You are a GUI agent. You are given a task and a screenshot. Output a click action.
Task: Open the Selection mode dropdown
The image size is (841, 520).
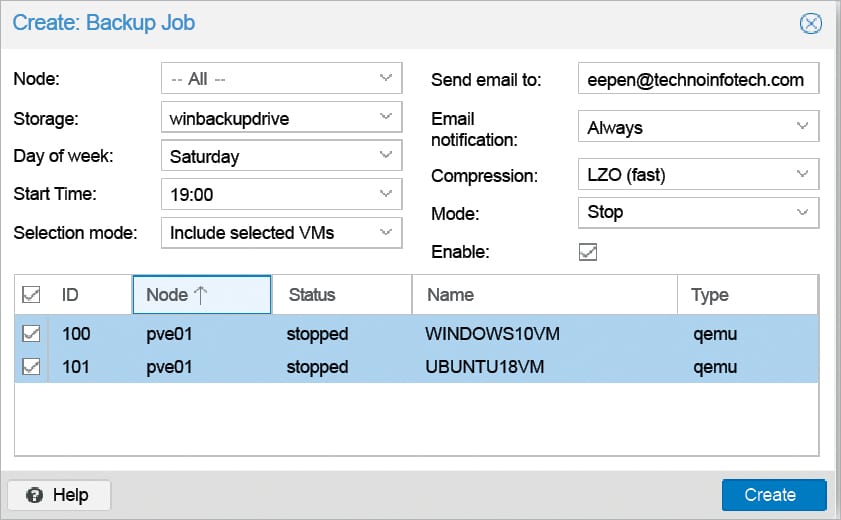(x=387, y=233)
